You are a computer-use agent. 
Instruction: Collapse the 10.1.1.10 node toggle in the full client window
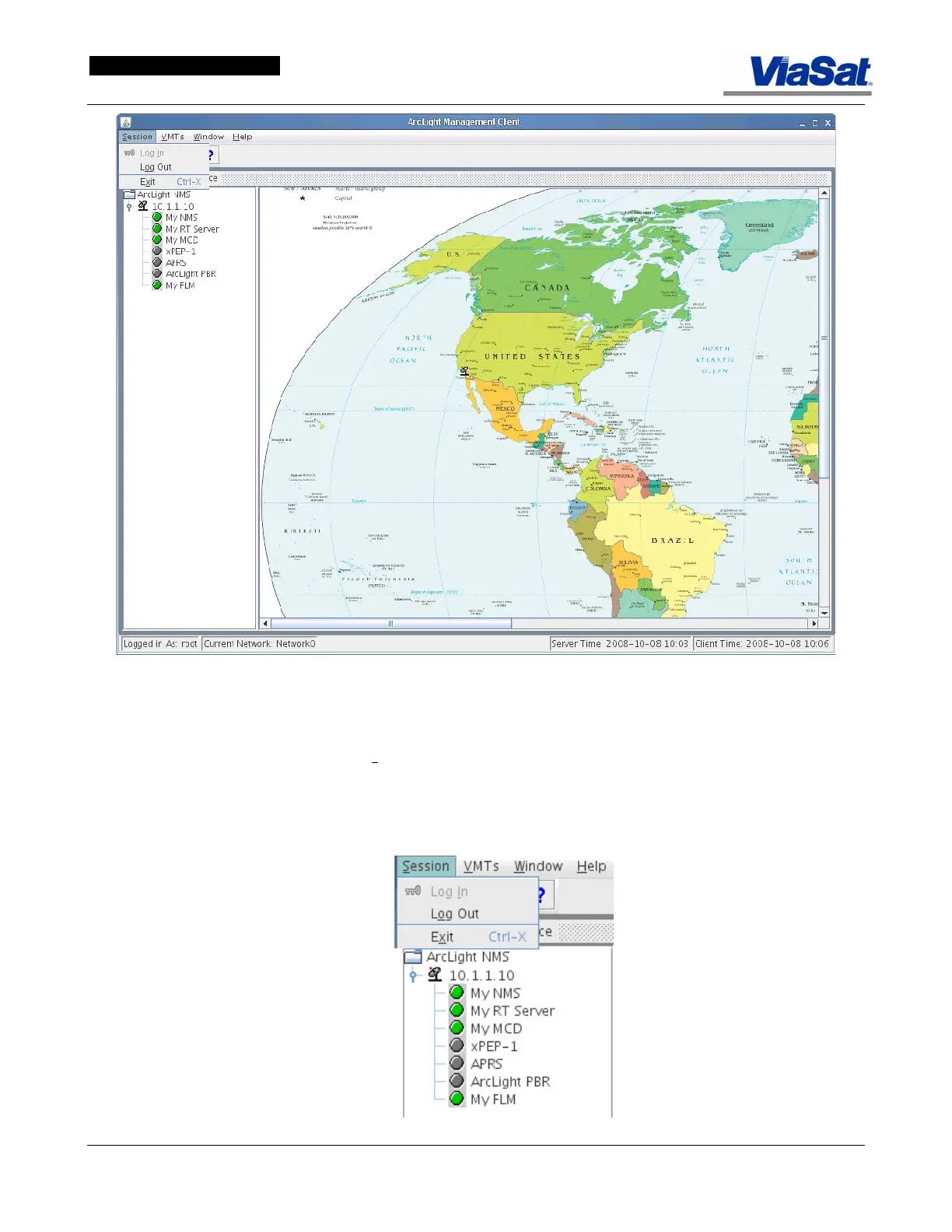click(129, 207)
